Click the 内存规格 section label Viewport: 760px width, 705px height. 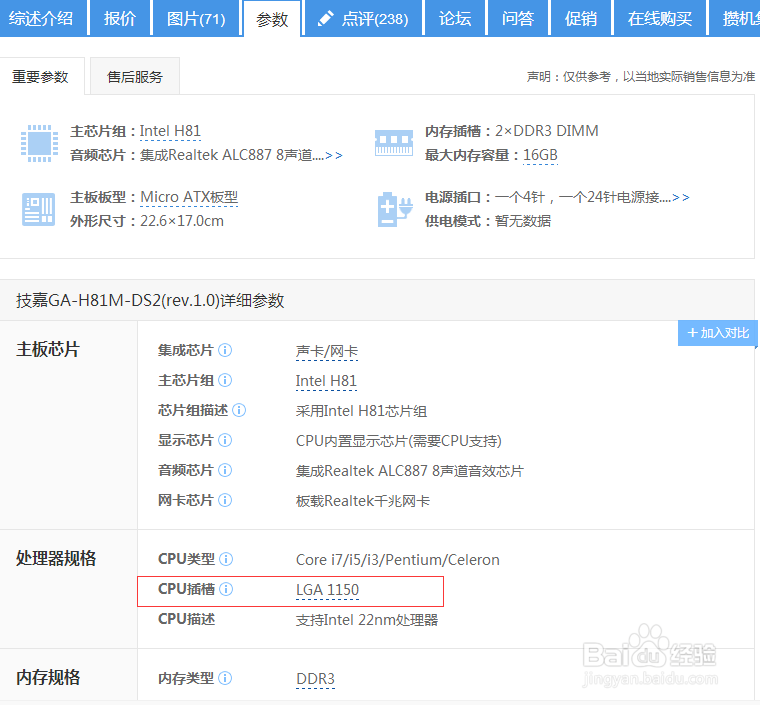(48, 677)
